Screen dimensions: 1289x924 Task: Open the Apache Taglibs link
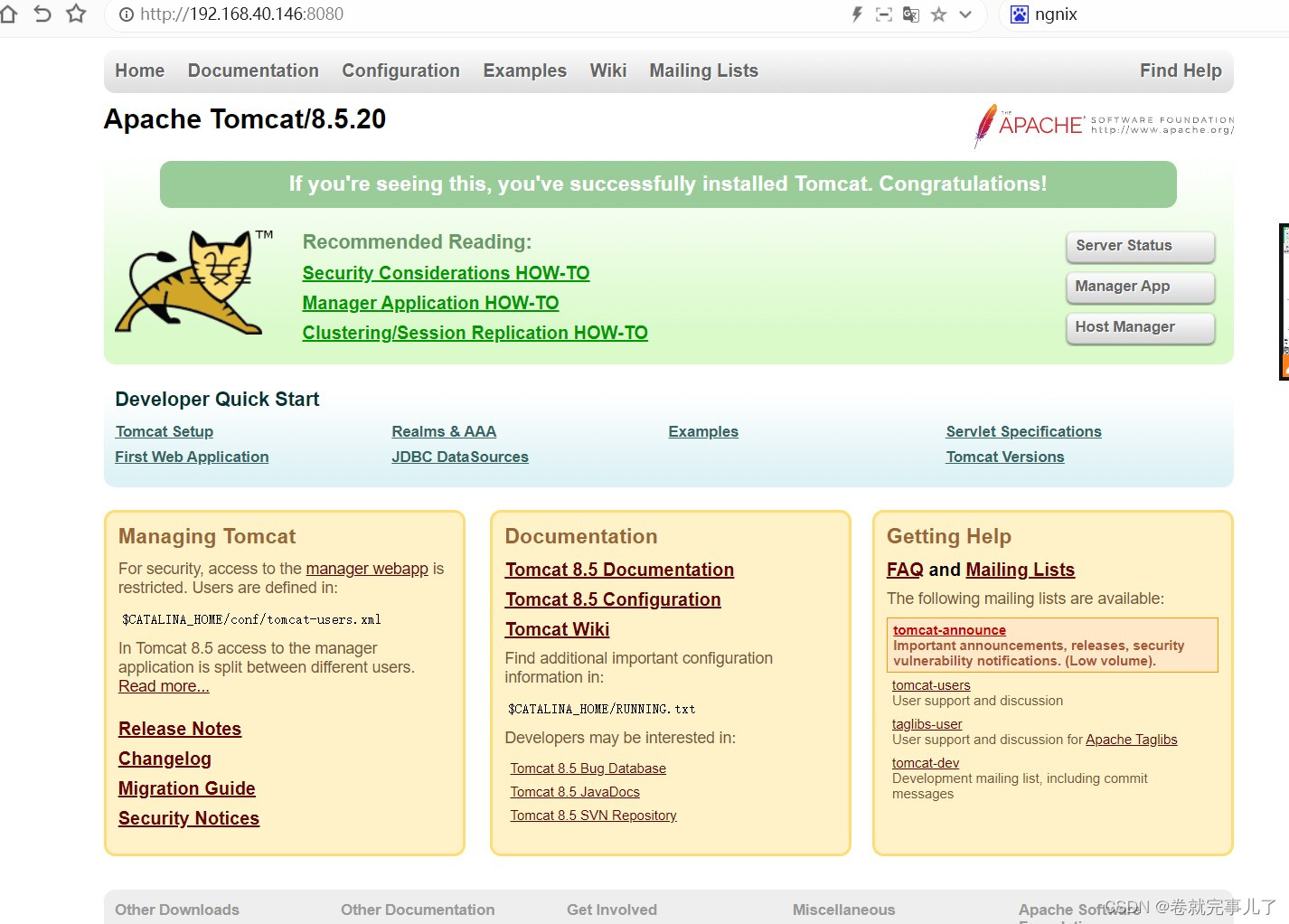tap(1131, 740)
